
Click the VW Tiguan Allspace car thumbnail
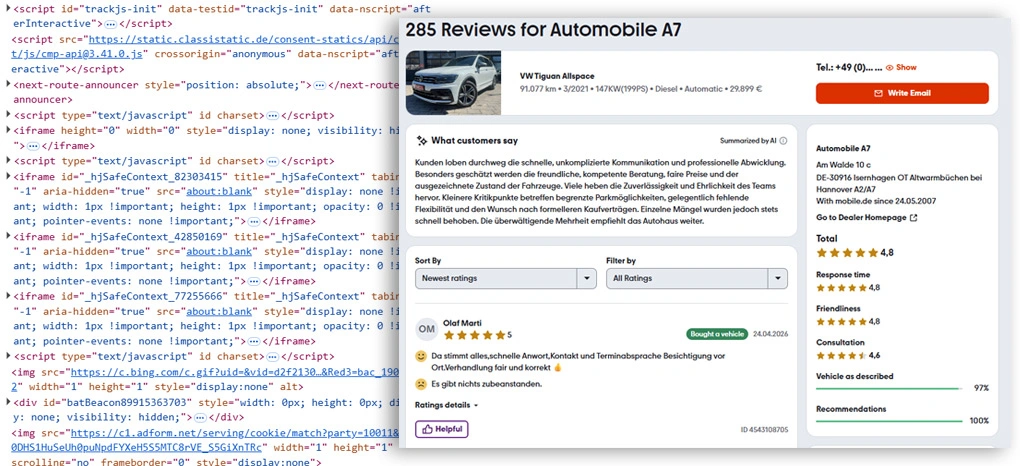[453, 82]
